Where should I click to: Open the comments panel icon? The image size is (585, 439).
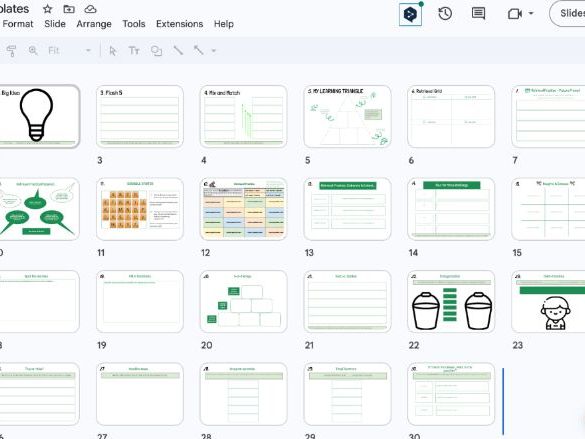pos(478,14)
